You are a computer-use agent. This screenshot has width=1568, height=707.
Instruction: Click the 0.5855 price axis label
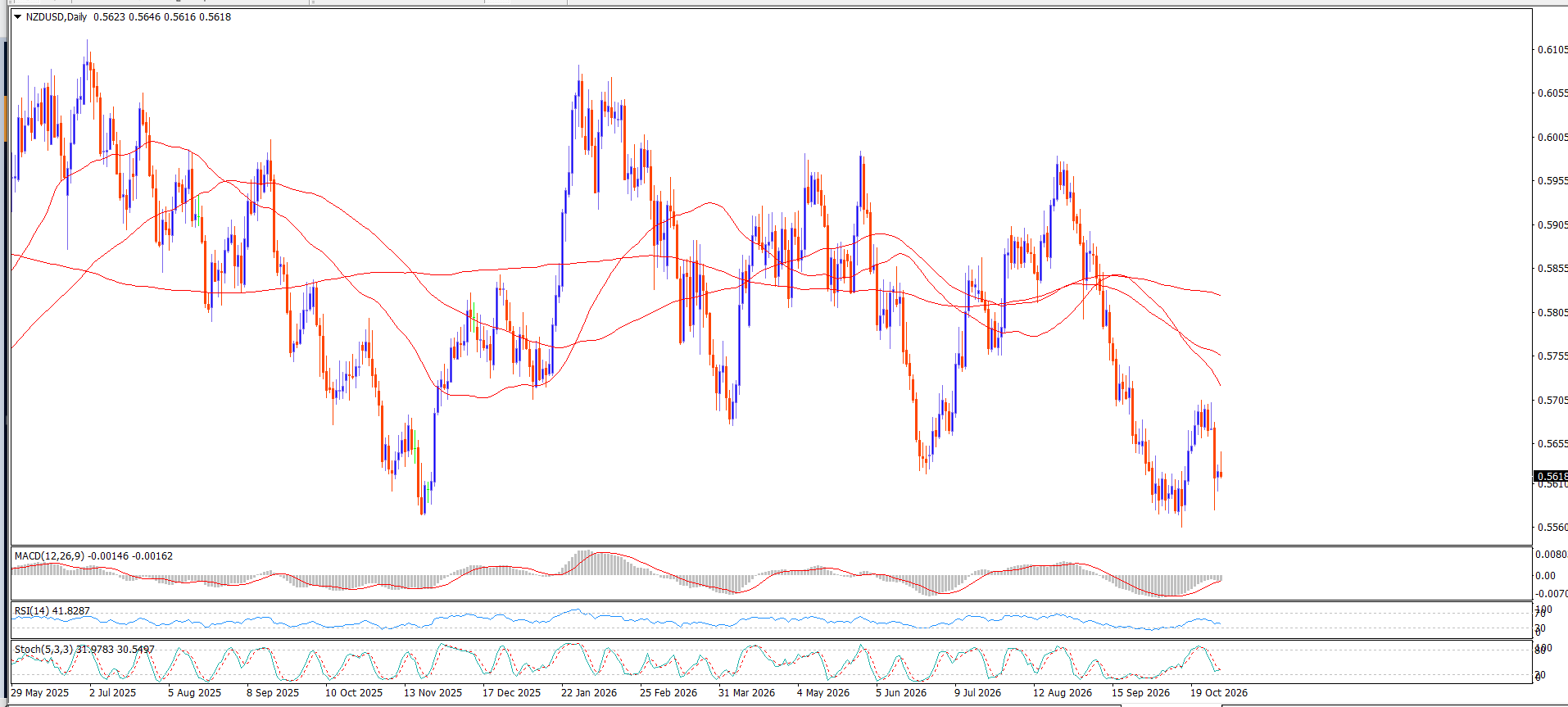tap(1553, 269)
